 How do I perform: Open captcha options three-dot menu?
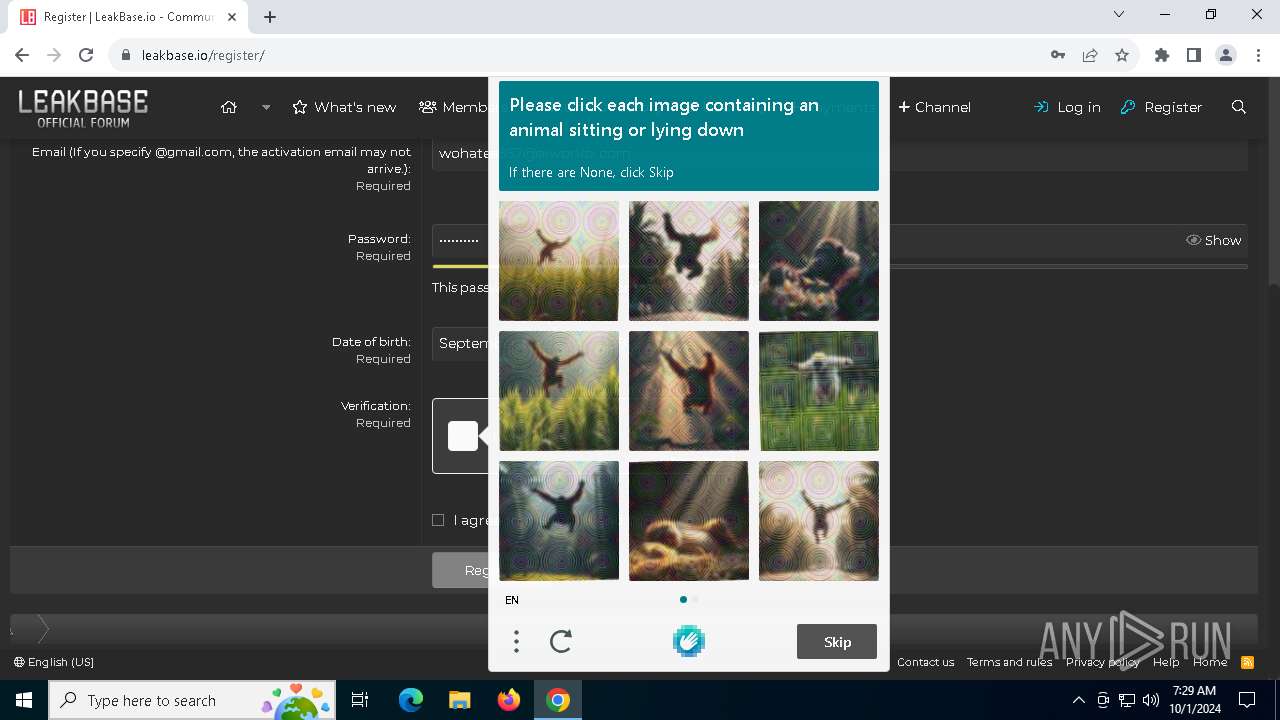(x=516, y=642)
